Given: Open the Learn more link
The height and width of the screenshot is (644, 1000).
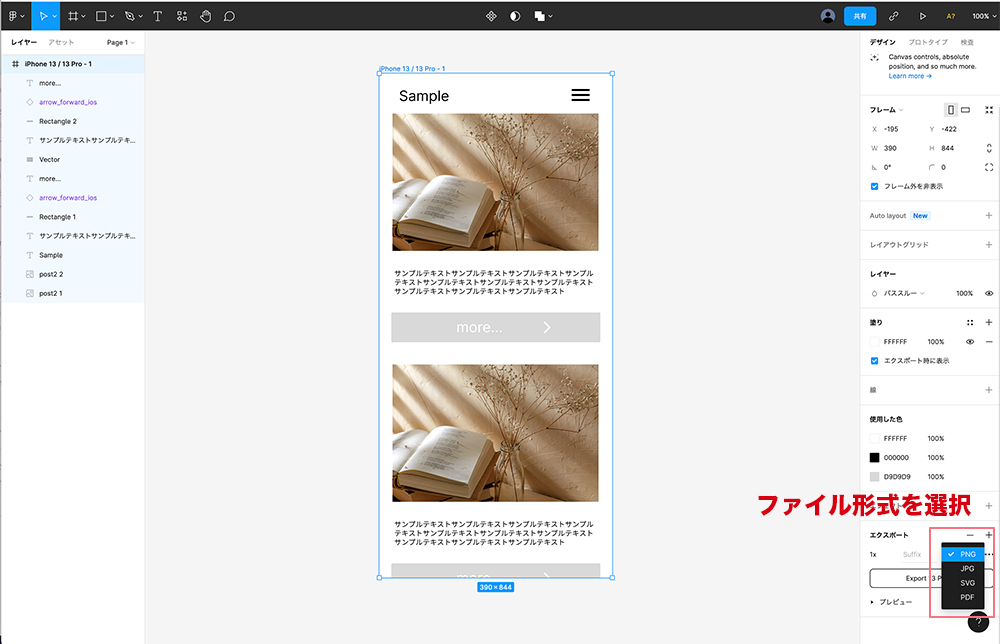Looking at the screenshot, I should pos(909,76).
